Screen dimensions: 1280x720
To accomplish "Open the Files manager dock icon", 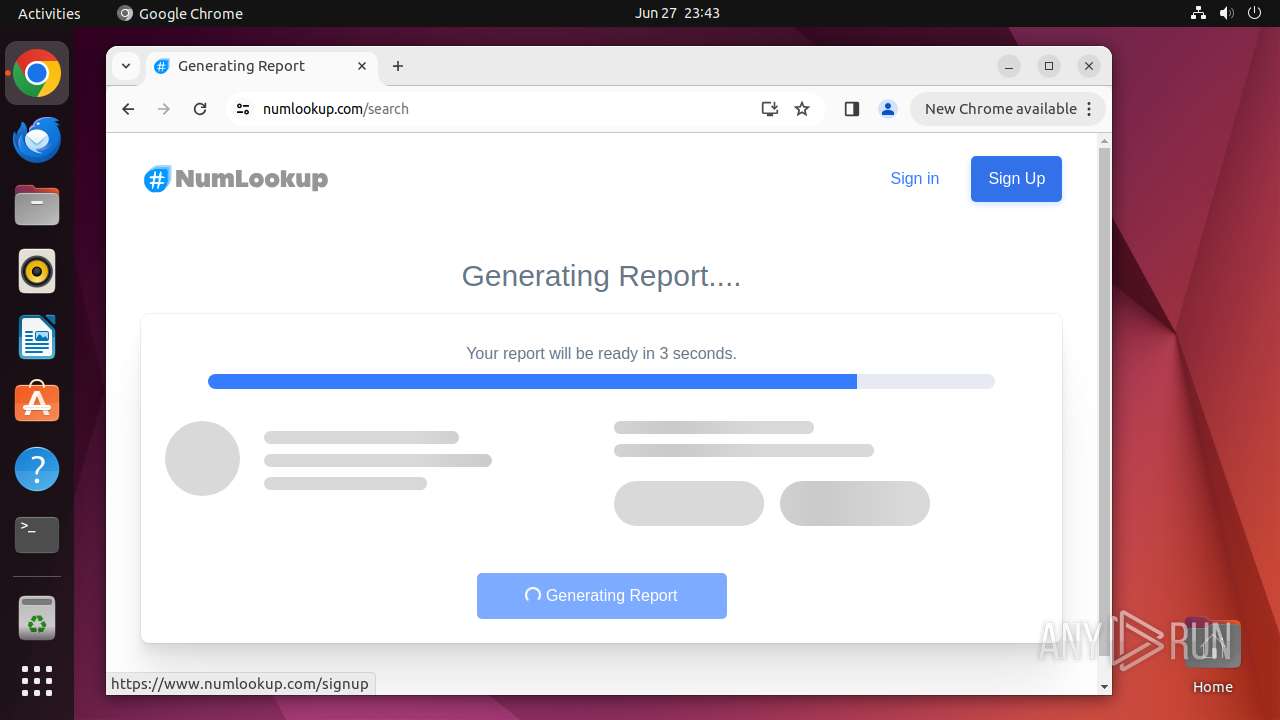I will [37, 206].
